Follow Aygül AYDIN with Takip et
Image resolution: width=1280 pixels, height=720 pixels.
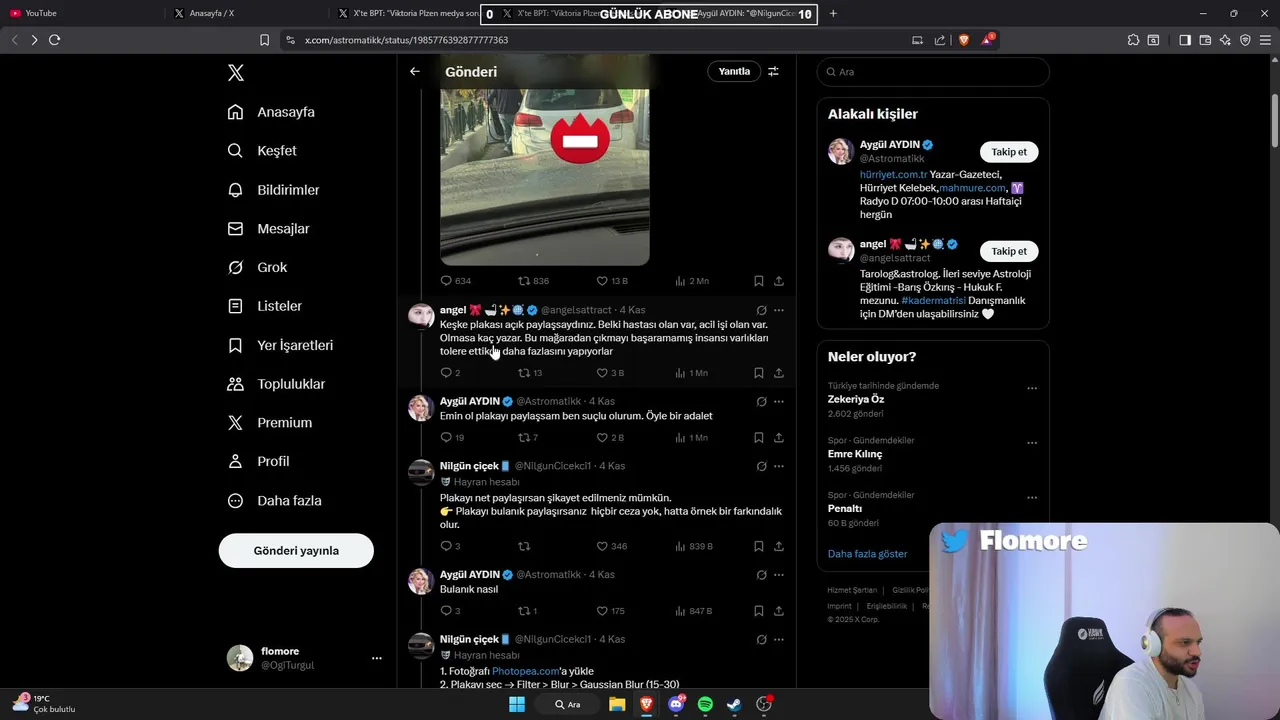point(1009,152)
